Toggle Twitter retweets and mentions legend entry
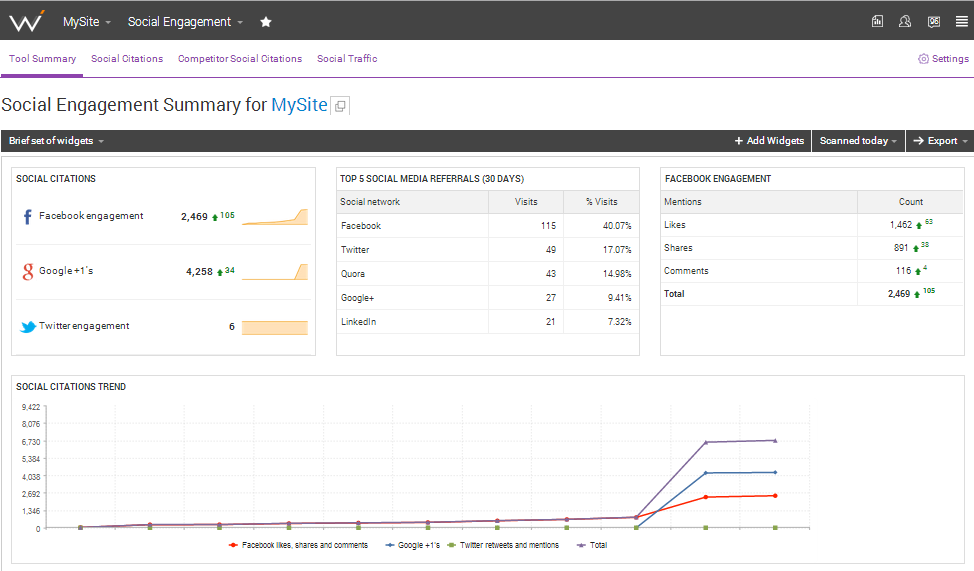974x571 pixels. pos(503,545)
